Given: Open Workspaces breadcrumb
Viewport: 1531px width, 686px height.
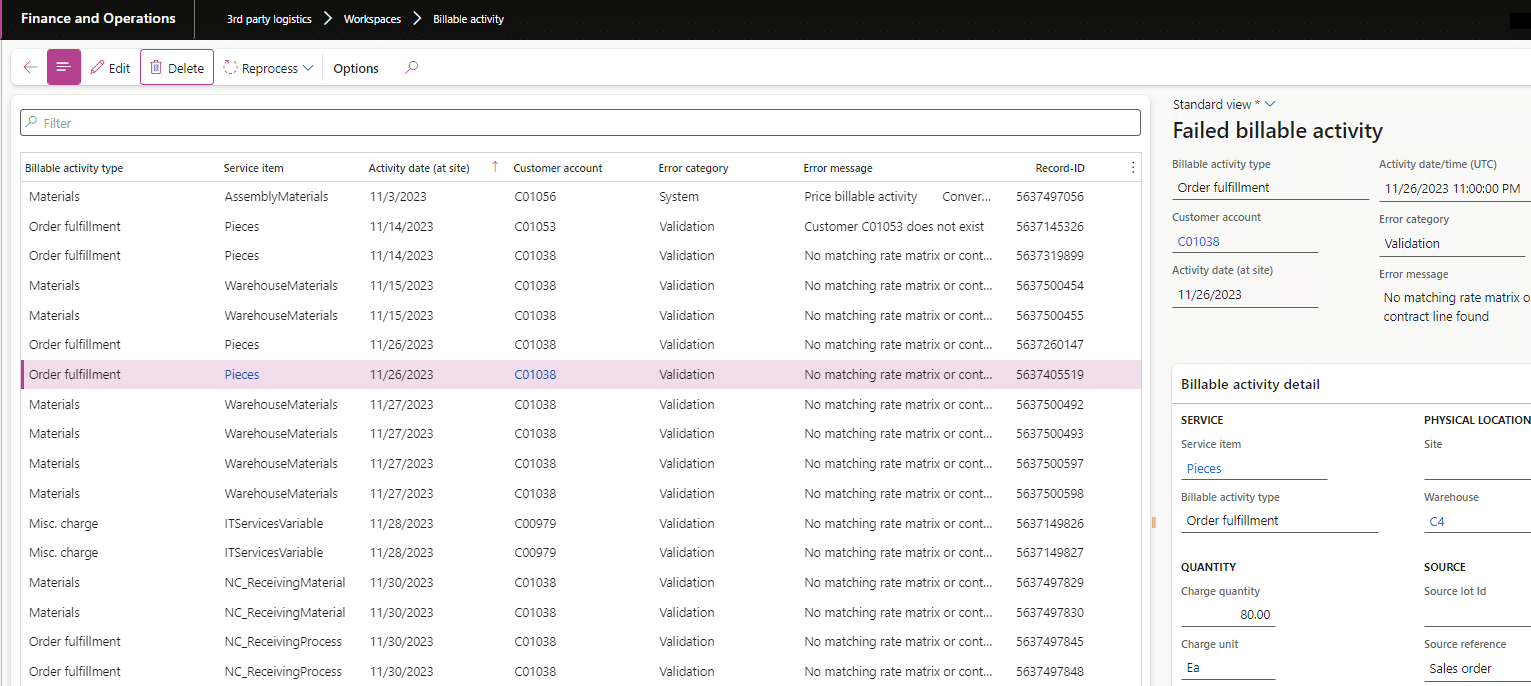Looking at the screenshot, I should [373, 19].
